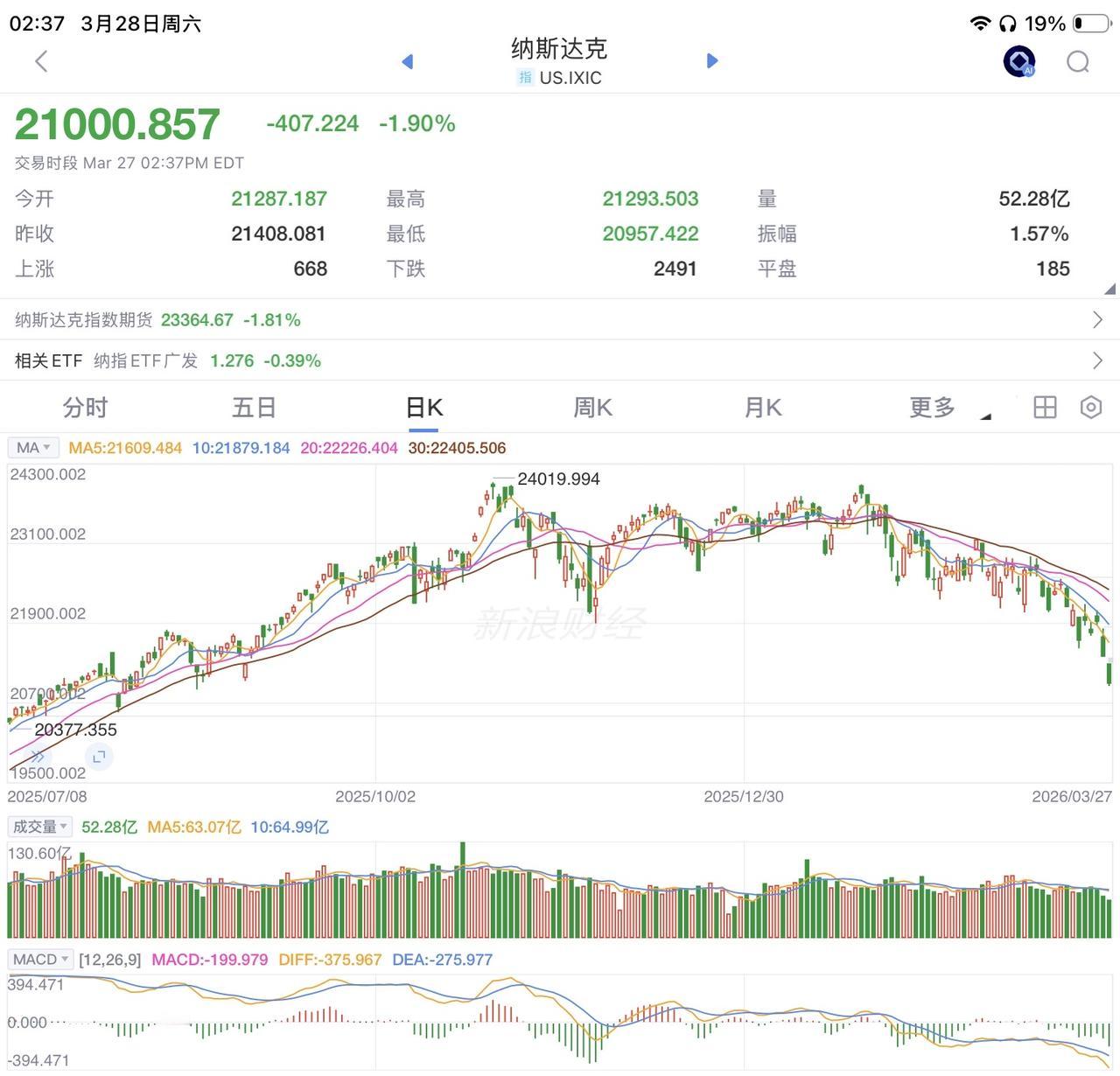The height and width of the screenshot is (1076, 1120).
Task: Tap 下跌 count 2491
Action: (x=675, y=269)
